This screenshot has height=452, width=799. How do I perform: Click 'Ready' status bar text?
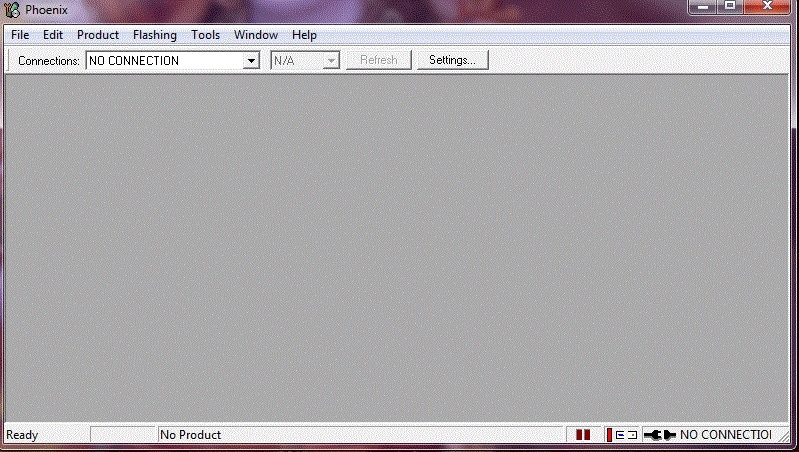(22, 435)
